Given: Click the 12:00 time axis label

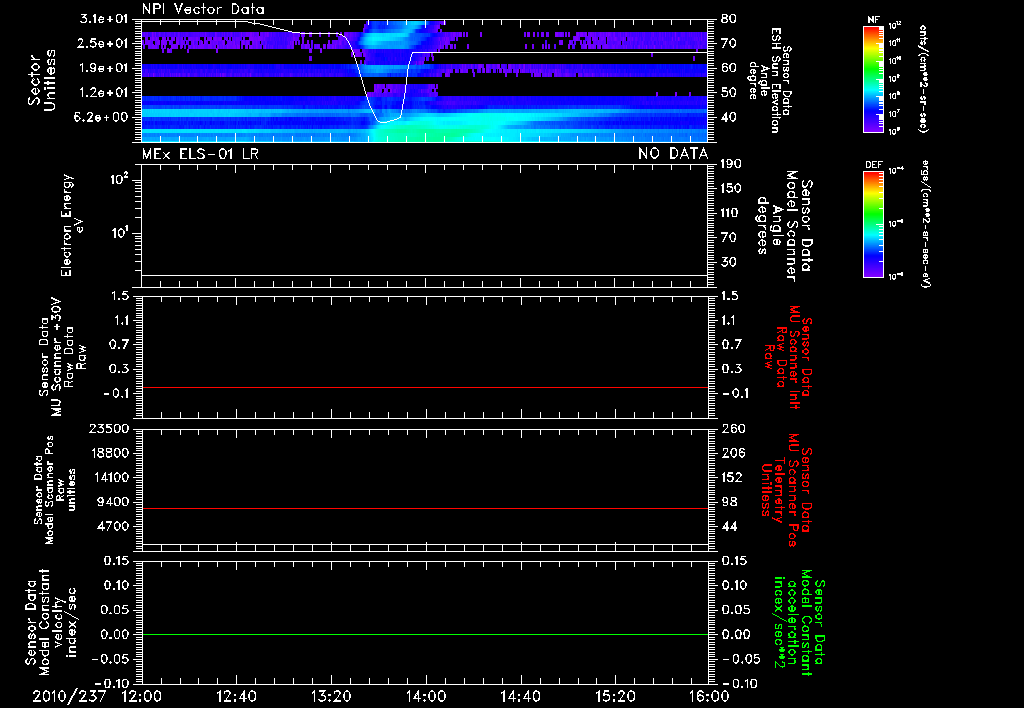Looking at the screenshot, I should 142,696.
